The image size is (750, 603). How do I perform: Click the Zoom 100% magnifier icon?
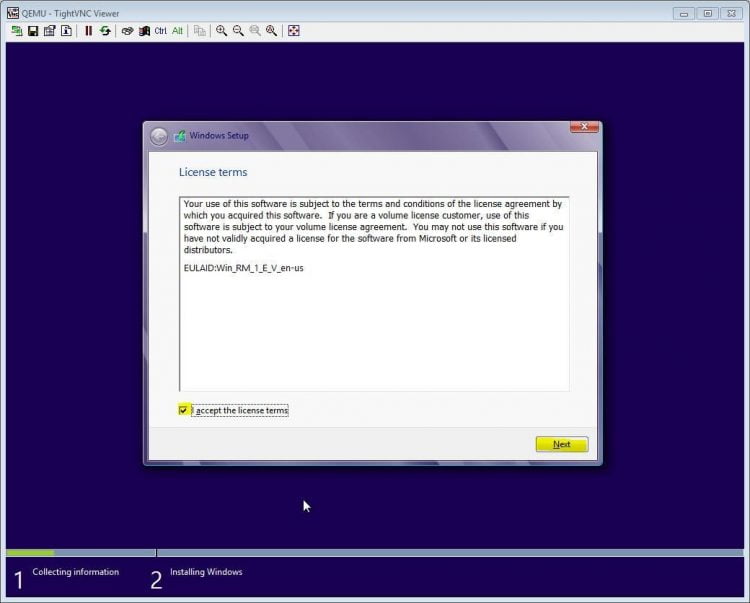[255, 31]
